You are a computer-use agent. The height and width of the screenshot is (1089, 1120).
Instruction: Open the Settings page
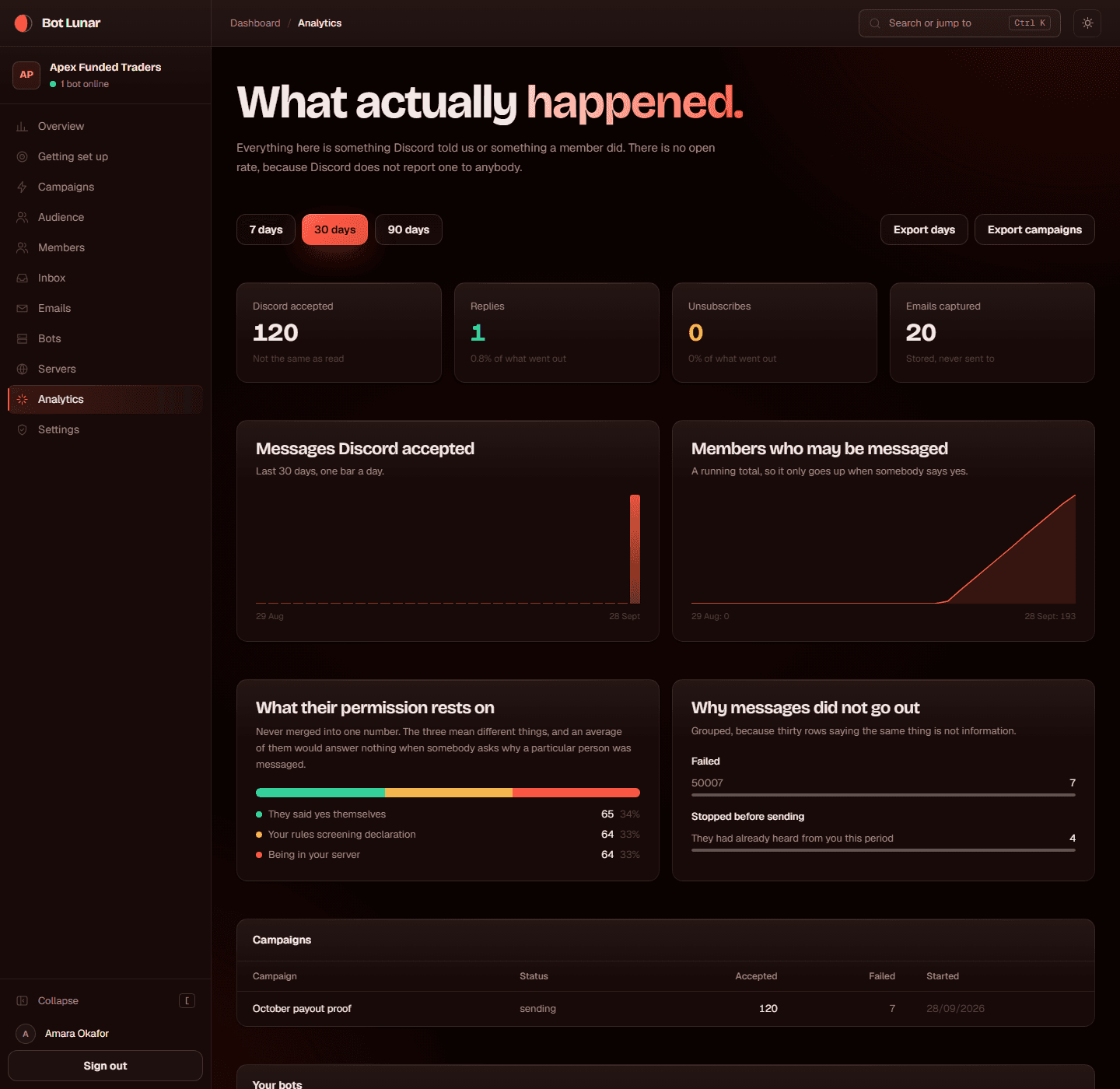pyautogui.click(x=105, y=430)
